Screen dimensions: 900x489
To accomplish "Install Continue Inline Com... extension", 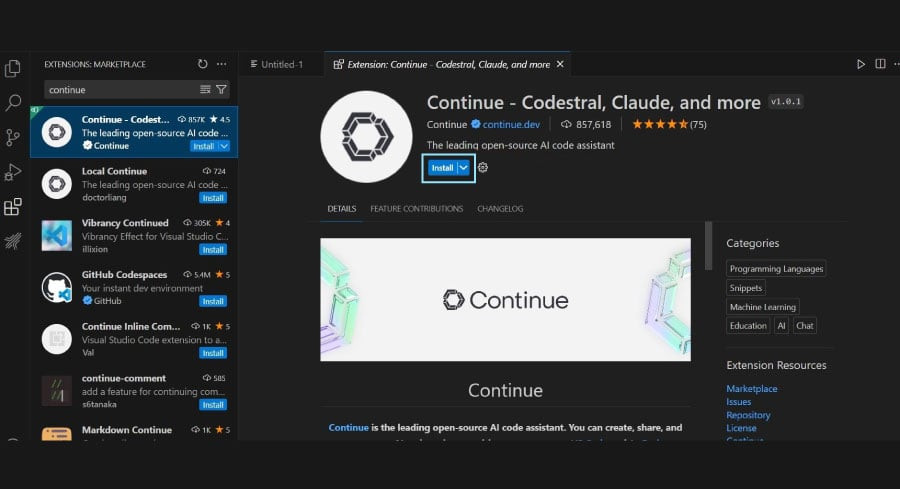I will pos(213,353).
